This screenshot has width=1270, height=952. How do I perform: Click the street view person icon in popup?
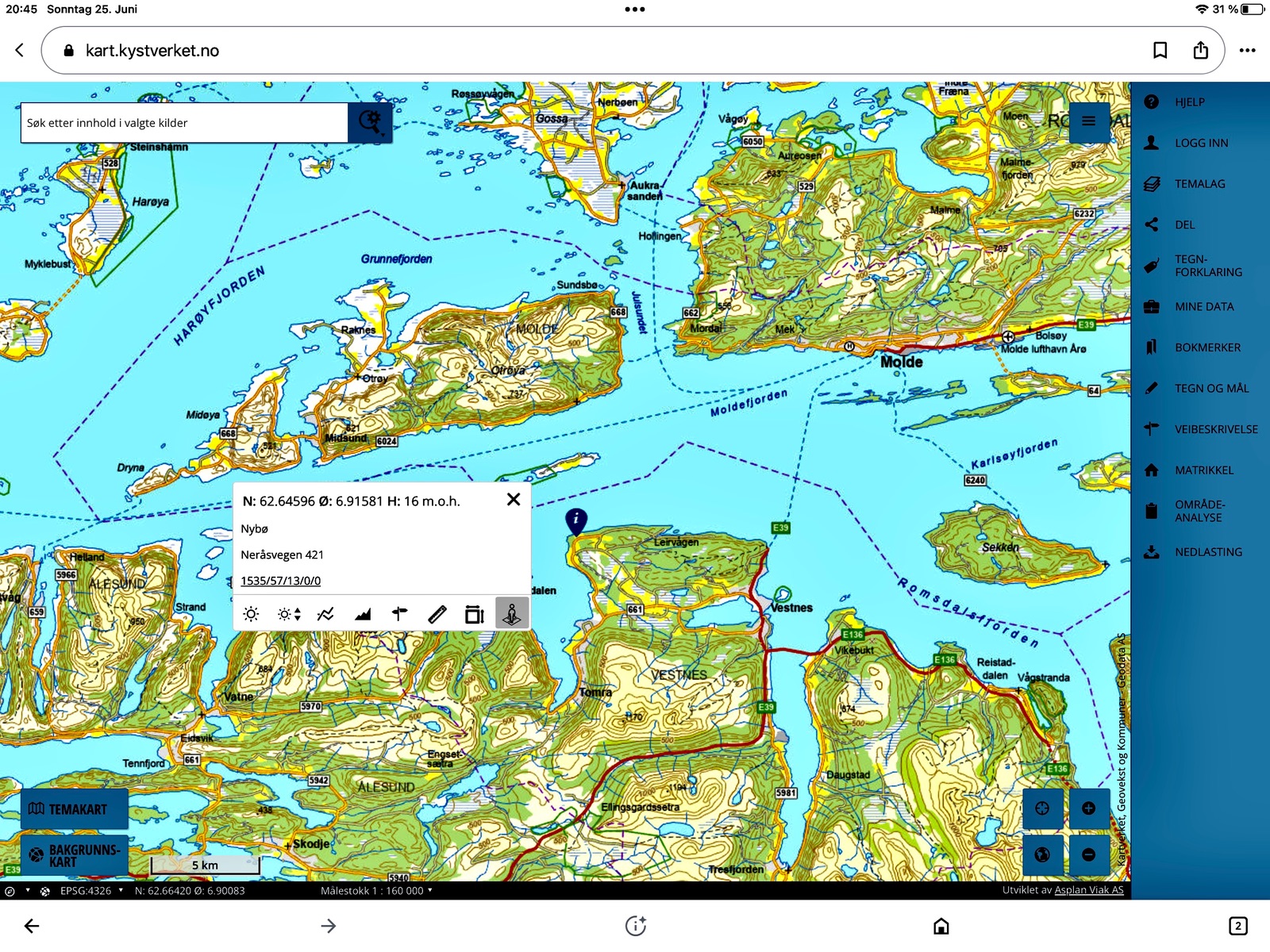[512, 614]
